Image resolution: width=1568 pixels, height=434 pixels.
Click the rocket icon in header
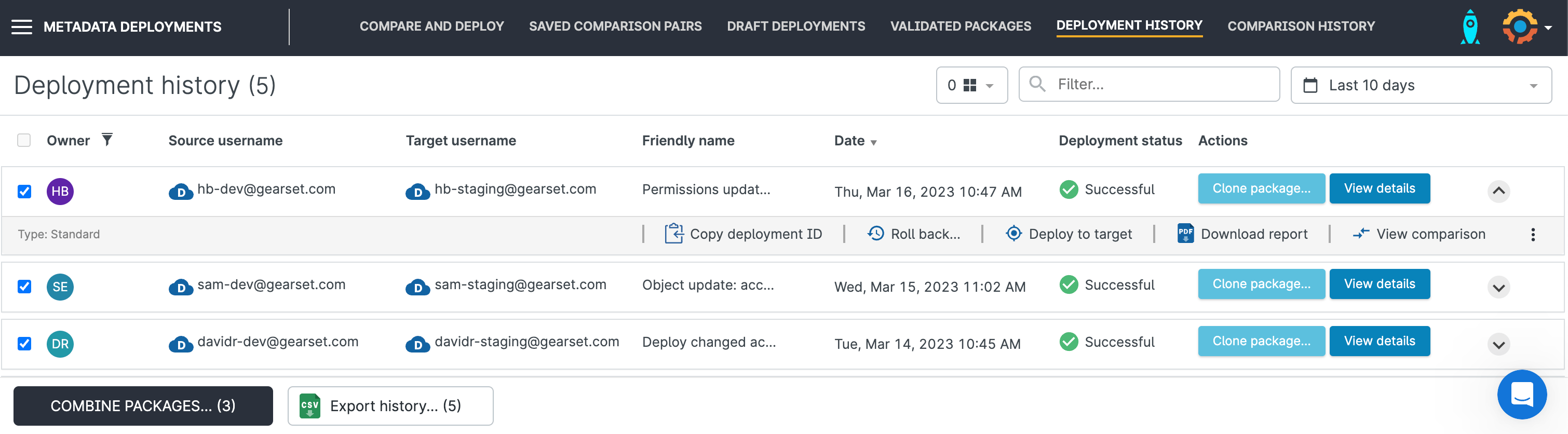[x=1469, y=27]
